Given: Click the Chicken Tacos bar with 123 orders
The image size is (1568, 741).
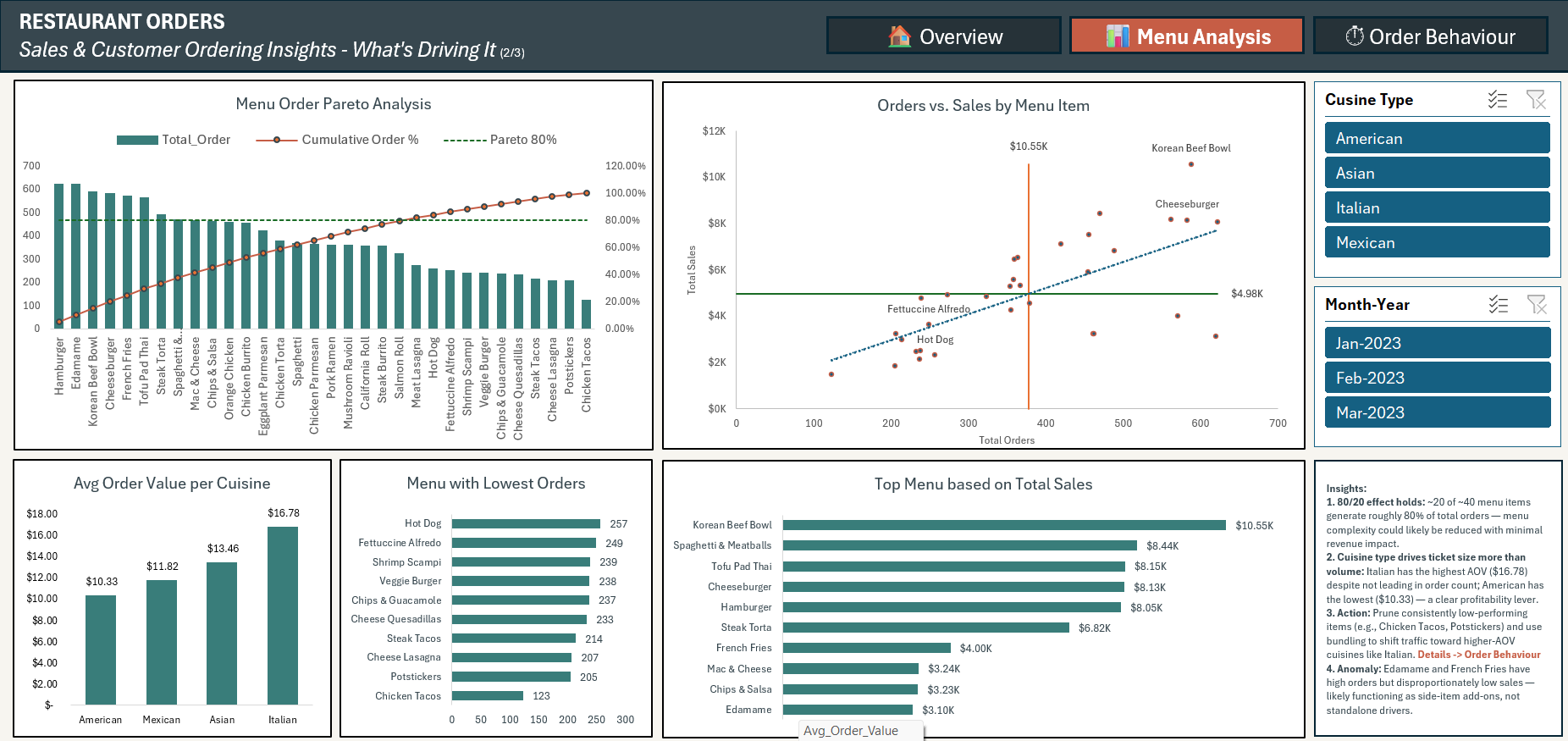Looking at the screenshot, I should click(488, 695).
